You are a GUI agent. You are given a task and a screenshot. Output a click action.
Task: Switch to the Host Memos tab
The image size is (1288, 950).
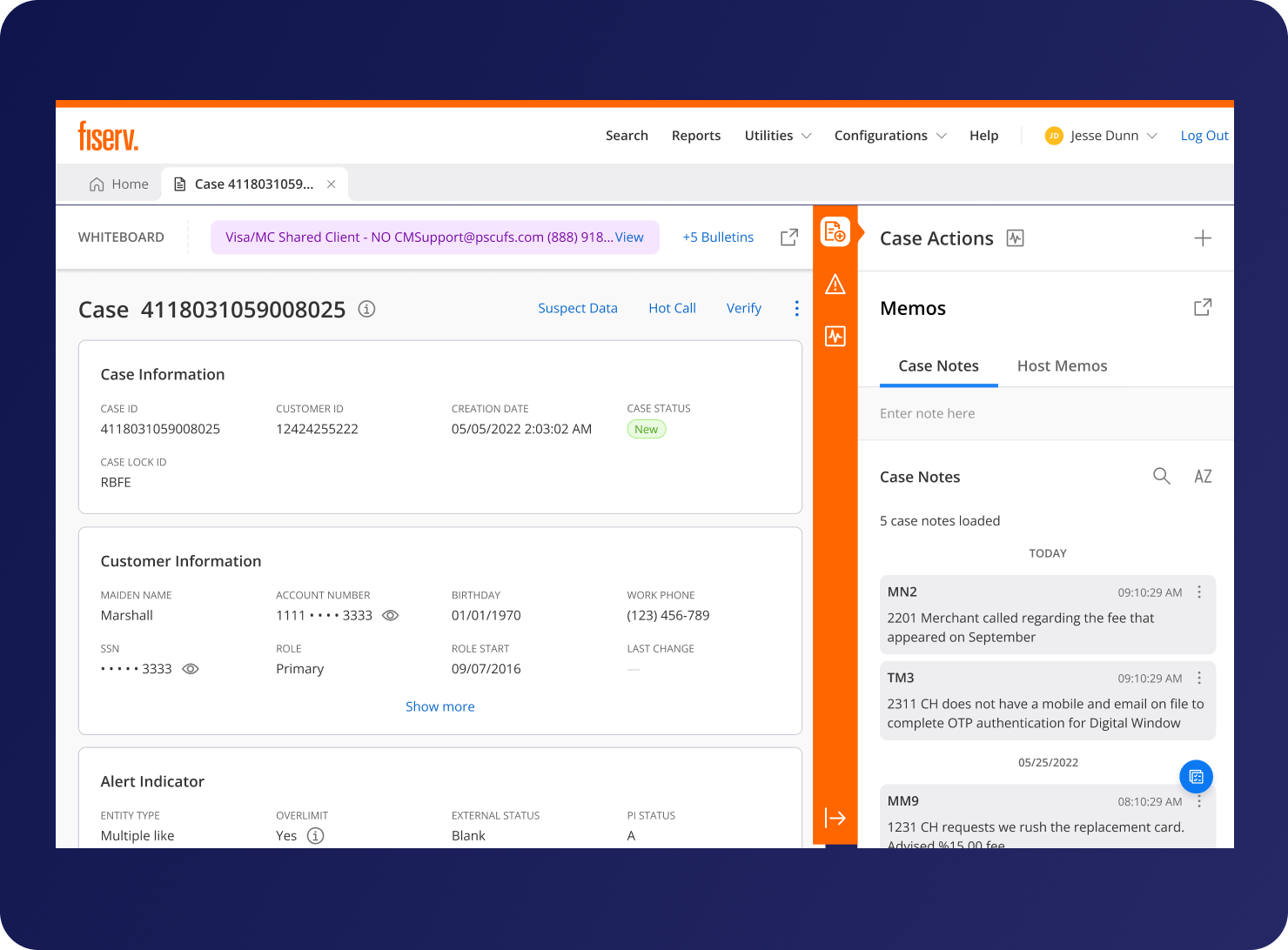point(1062,365)
